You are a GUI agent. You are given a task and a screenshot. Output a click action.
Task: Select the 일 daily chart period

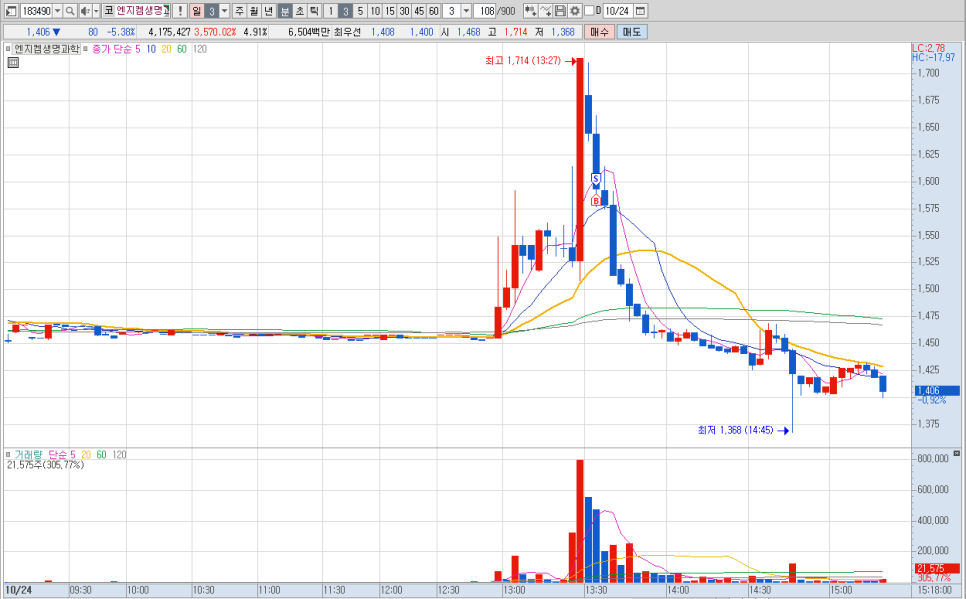pyautogui.click(x=197, y=11)
